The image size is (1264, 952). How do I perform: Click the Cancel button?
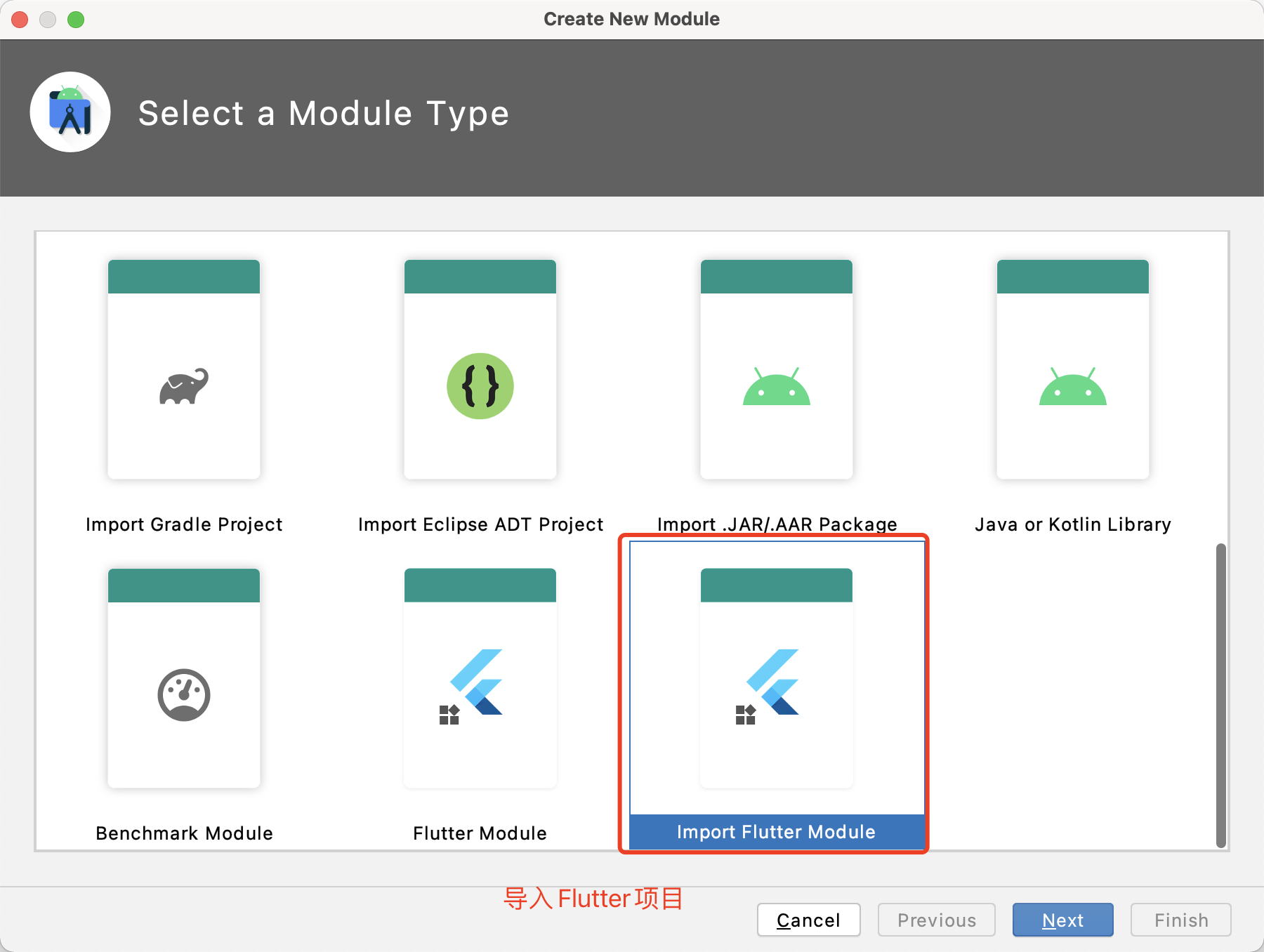pos(808,920)
